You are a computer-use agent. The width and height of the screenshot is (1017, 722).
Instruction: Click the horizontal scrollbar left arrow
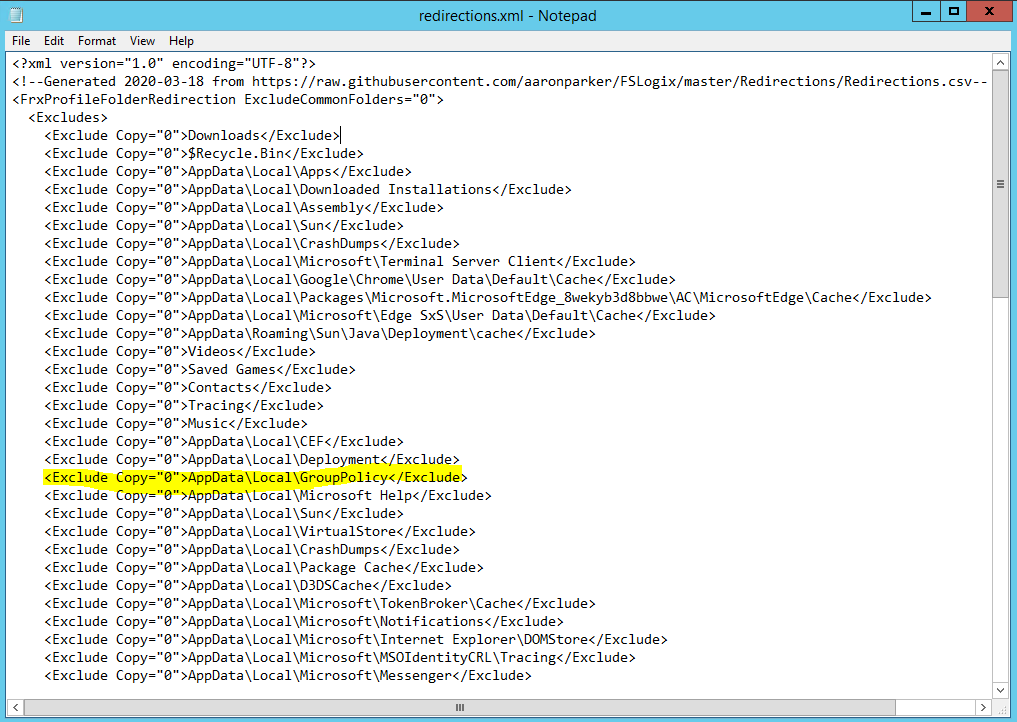pos(16,707)
